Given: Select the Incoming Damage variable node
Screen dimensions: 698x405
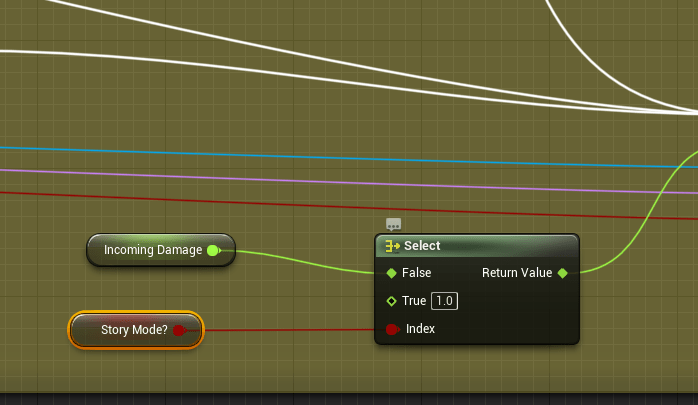Looking at the screenshot, I should (153, 250).
